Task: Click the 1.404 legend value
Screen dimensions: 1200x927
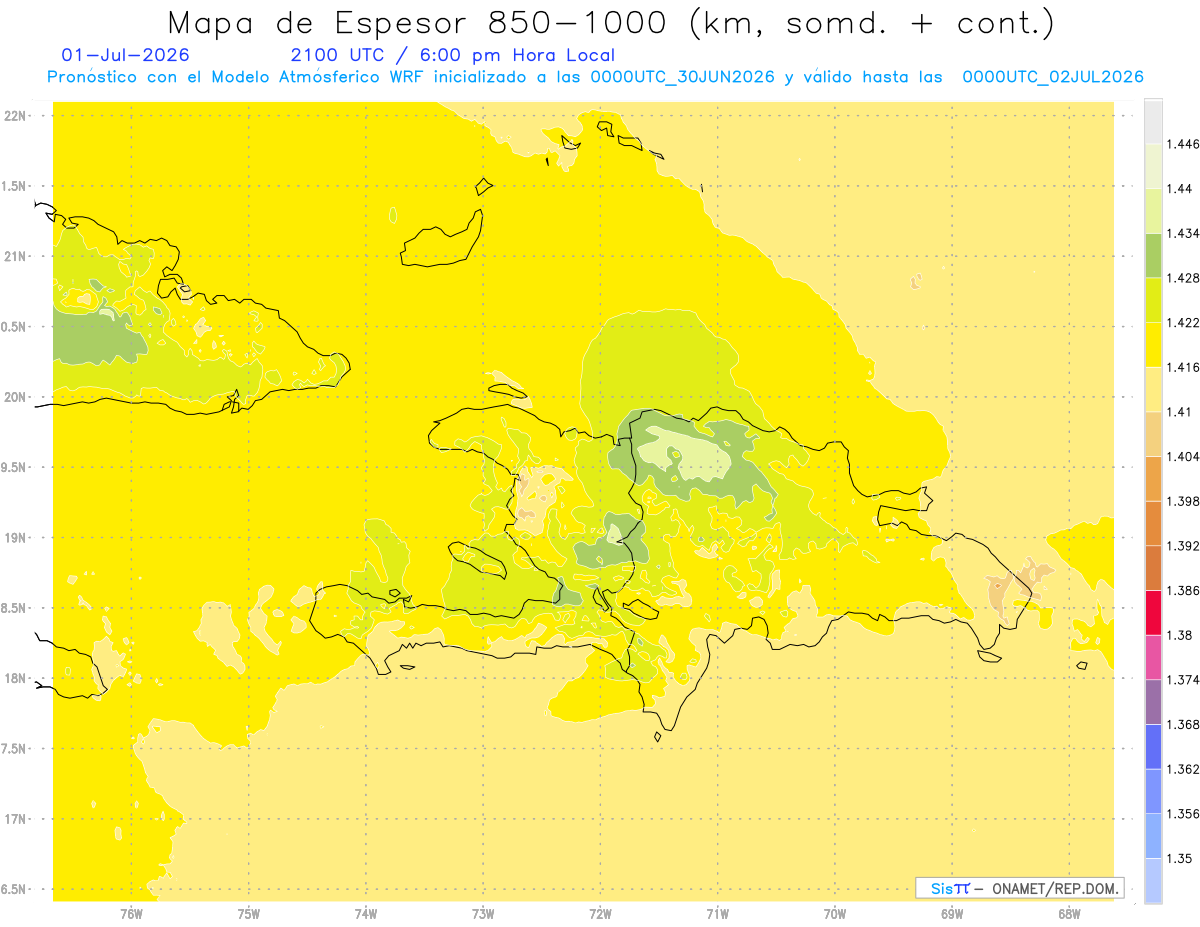Action: 1183,456
